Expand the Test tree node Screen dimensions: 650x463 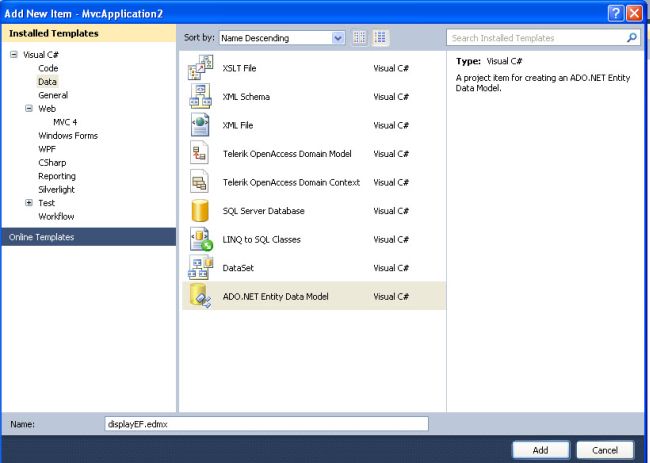(29, 203)
